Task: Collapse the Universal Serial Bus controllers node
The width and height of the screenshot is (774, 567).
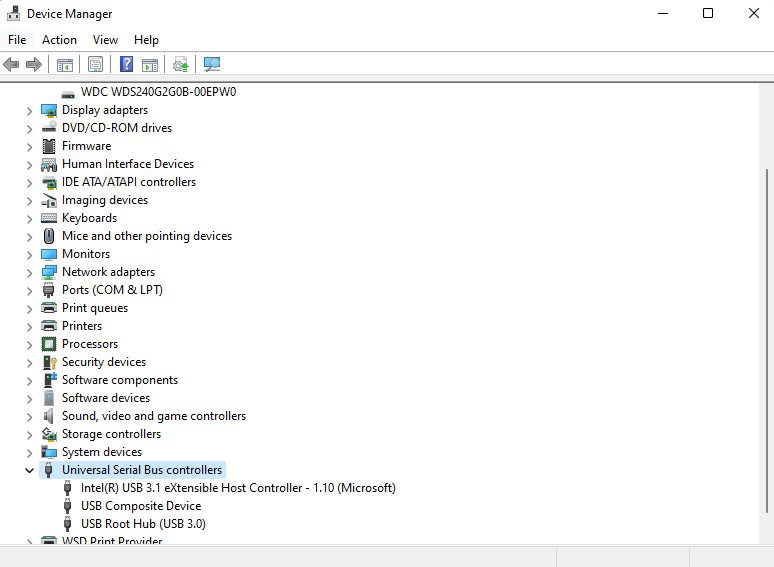Action: (29, 470)
